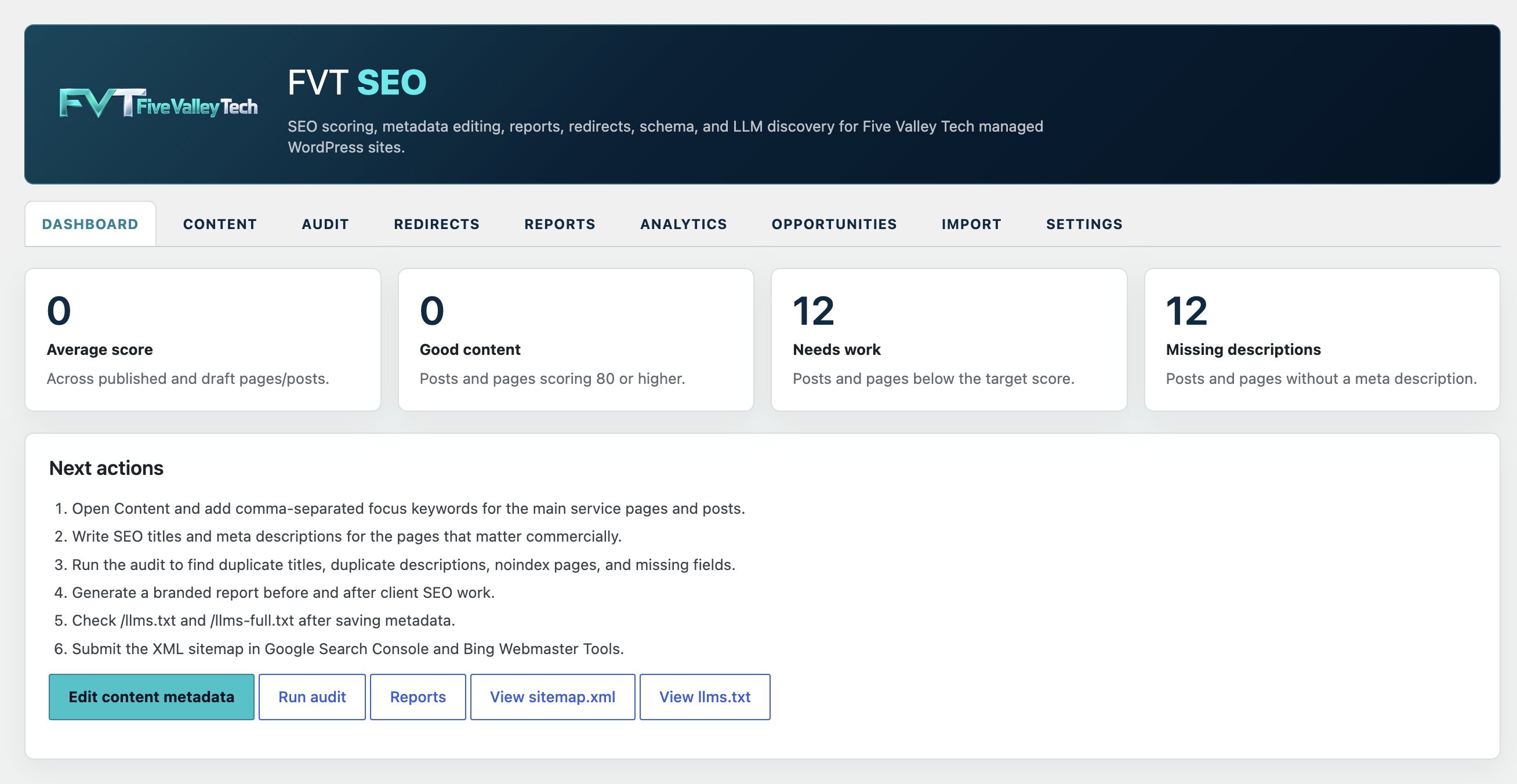Click step 5 about /llms.txt check

click(x=255, y=621)
